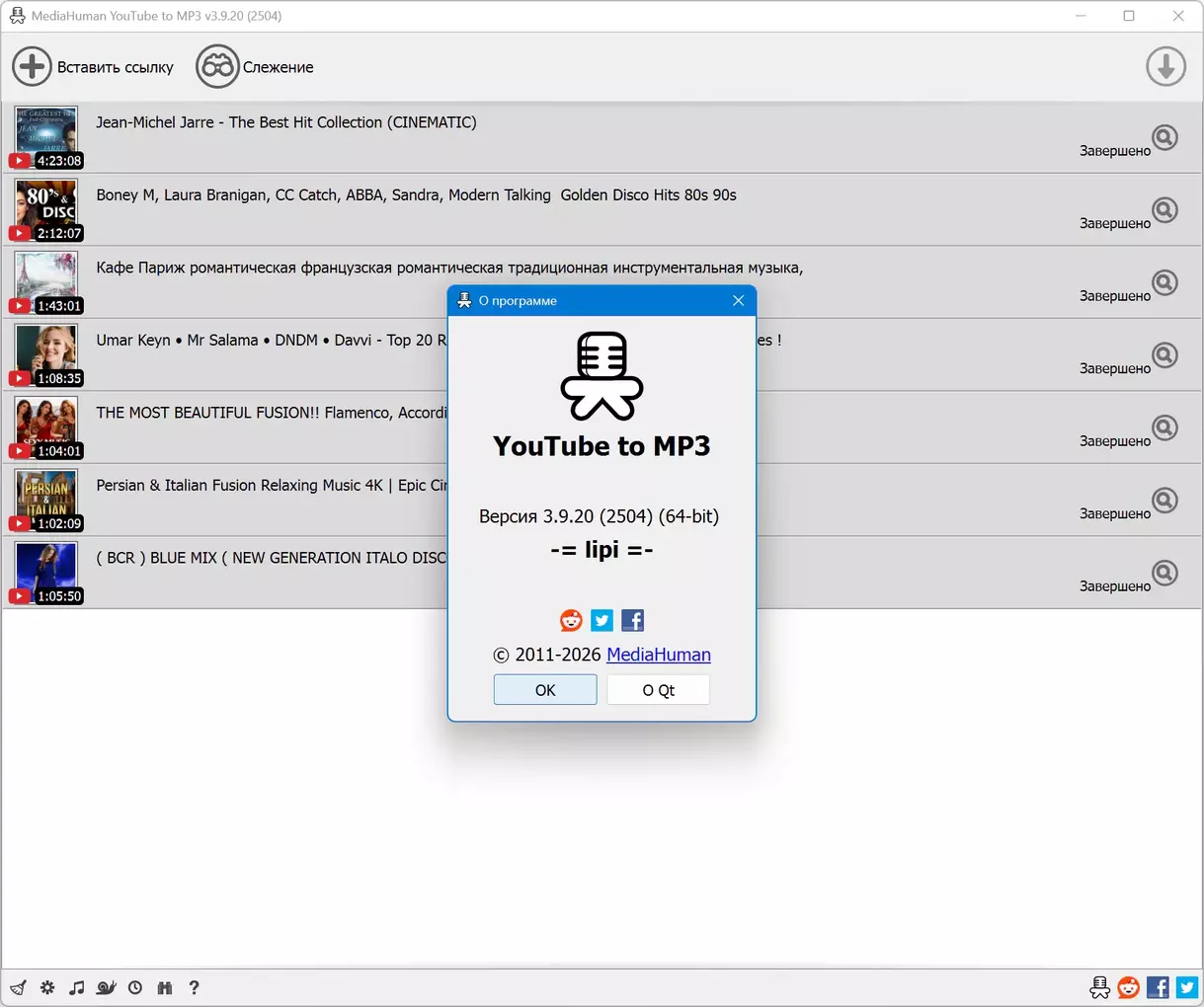
Task: Click title Boney M, Laura Branigan, CC Catch
Action: pyautogui.click(x=416, y=194)
